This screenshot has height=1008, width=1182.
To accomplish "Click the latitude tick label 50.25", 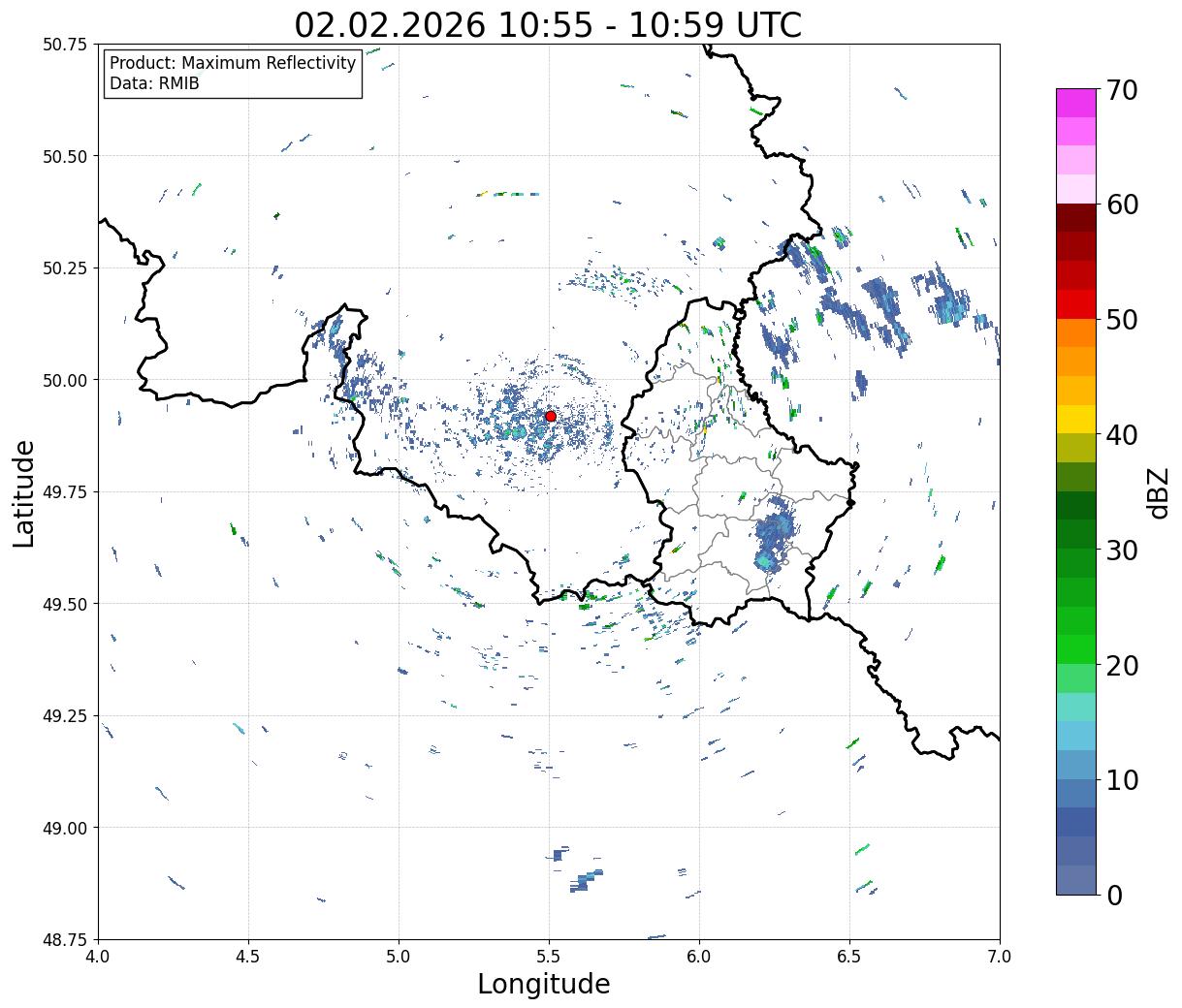I will click(x=65, y=268).
